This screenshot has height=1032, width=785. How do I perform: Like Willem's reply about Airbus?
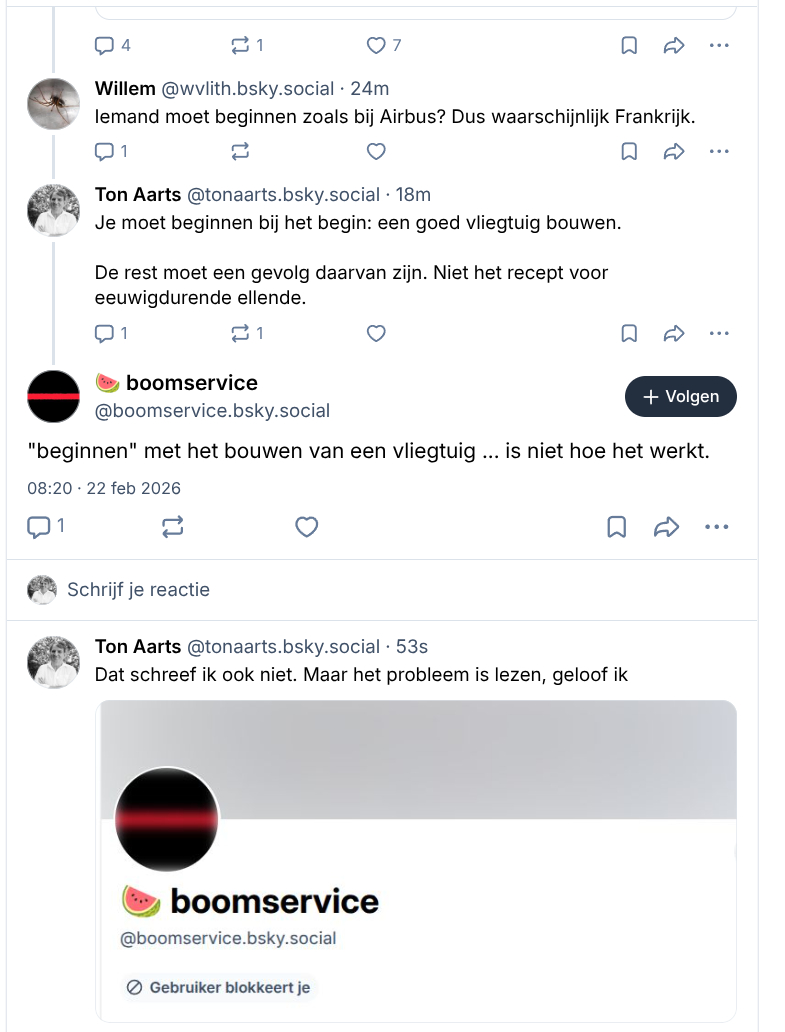(376, 152)
